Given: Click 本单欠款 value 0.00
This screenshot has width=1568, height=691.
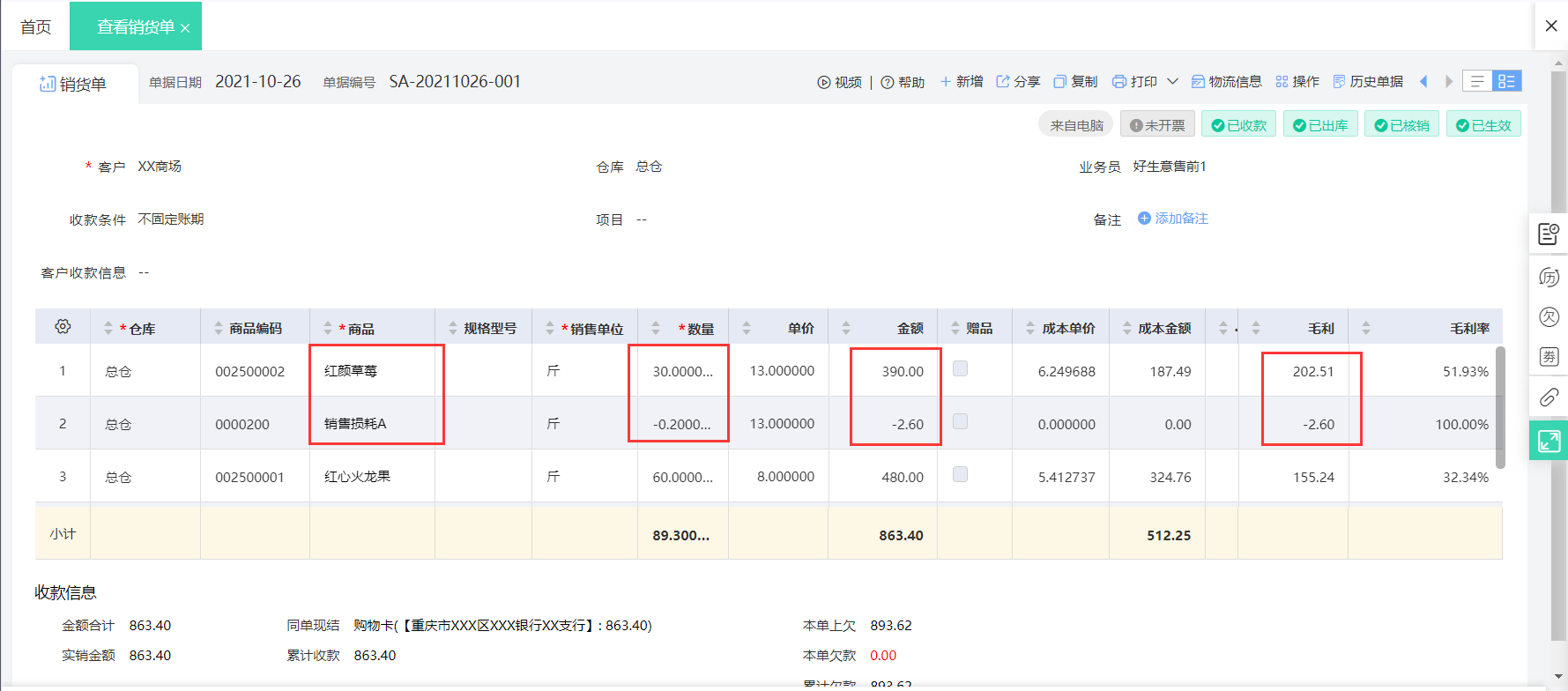Looking at the screenshot, I should (x=883, y=656).
